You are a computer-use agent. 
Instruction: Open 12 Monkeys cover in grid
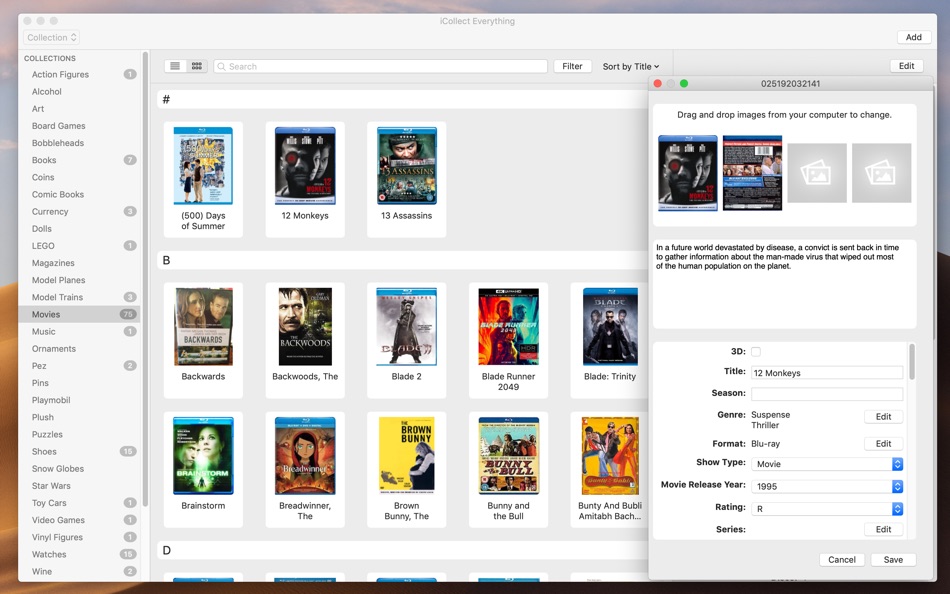305,165
